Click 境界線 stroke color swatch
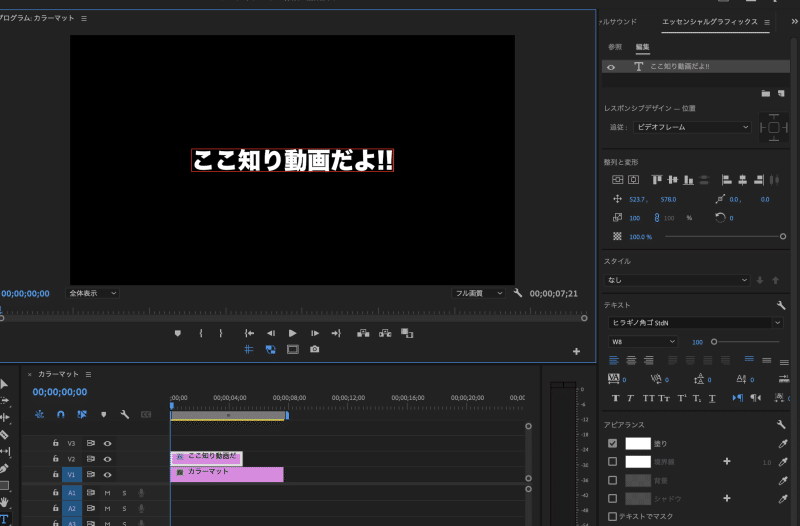The height and width of the screenshot is (526, 800). [x=638, y=462]
